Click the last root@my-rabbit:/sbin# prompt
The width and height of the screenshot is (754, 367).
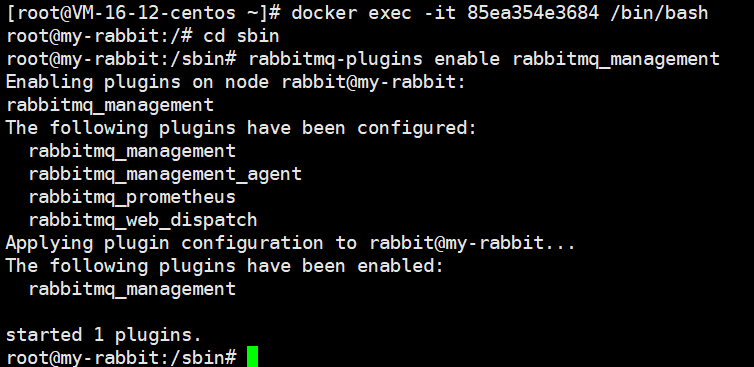(x=122, y=357)
